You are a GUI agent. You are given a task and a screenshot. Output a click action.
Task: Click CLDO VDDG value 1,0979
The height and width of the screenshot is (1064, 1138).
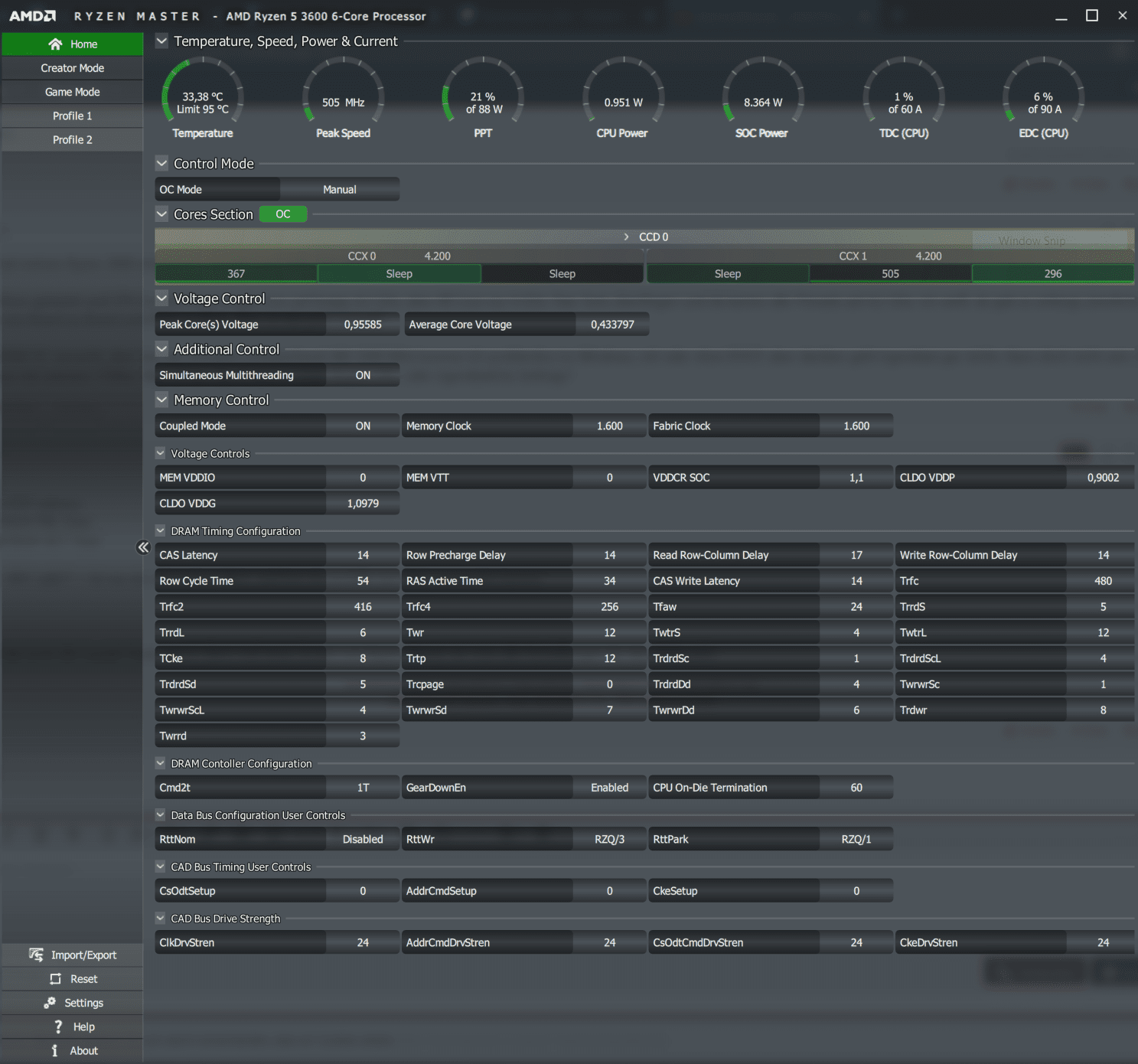click(363, 503)
